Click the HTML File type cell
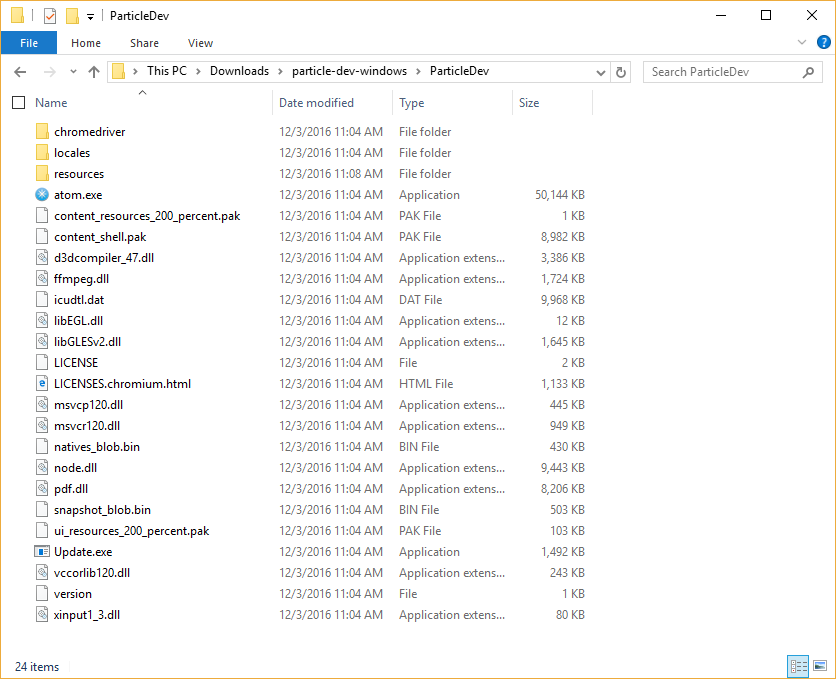 click(426, 384)
